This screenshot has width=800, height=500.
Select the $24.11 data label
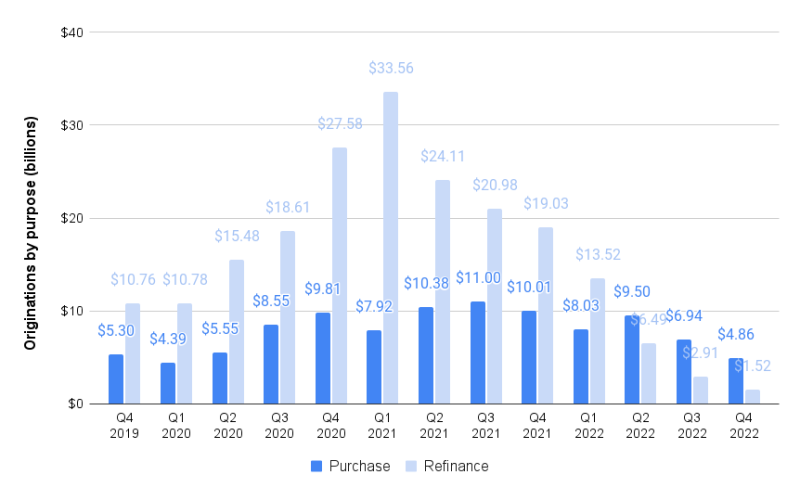442,156
